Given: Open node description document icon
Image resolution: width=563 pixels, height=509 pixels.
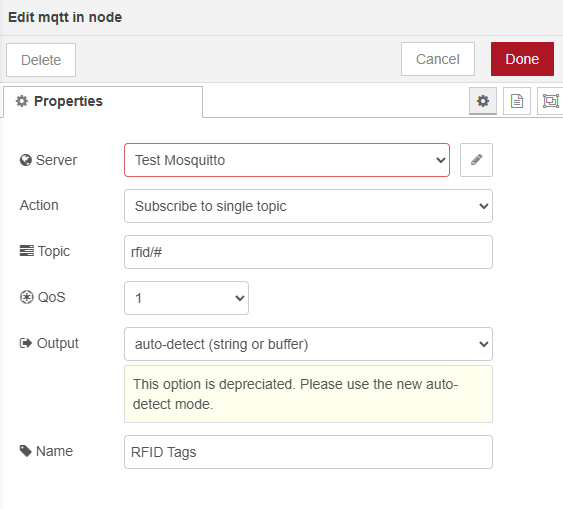Looking at the screenshot, I should (x=517, y=101).
